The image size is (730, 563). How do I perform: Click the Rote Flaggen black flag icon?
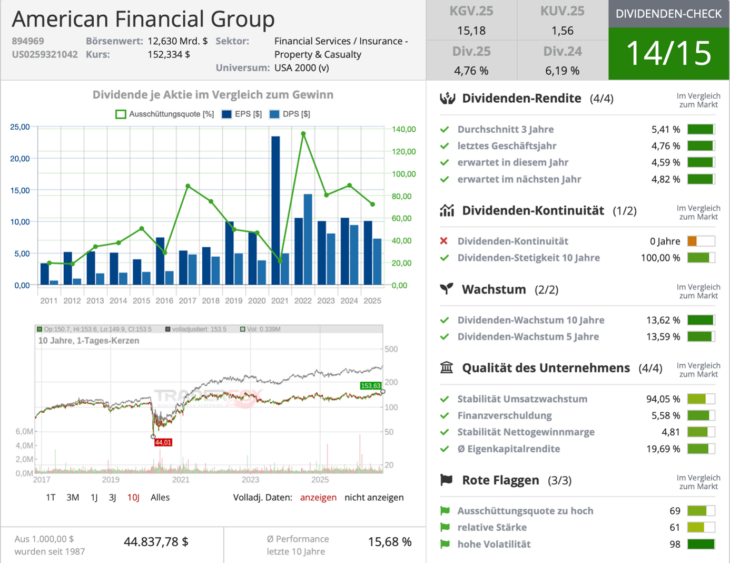point(446,480)
